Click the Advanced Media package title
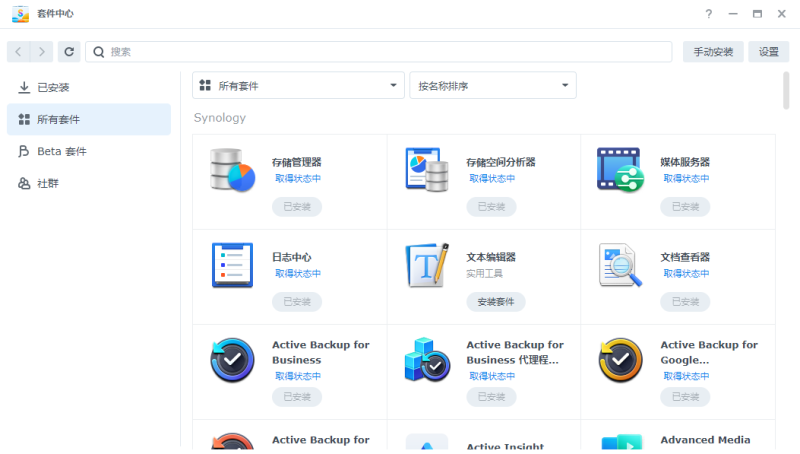This screenshot has height=454, width=800. coord(706,440)
